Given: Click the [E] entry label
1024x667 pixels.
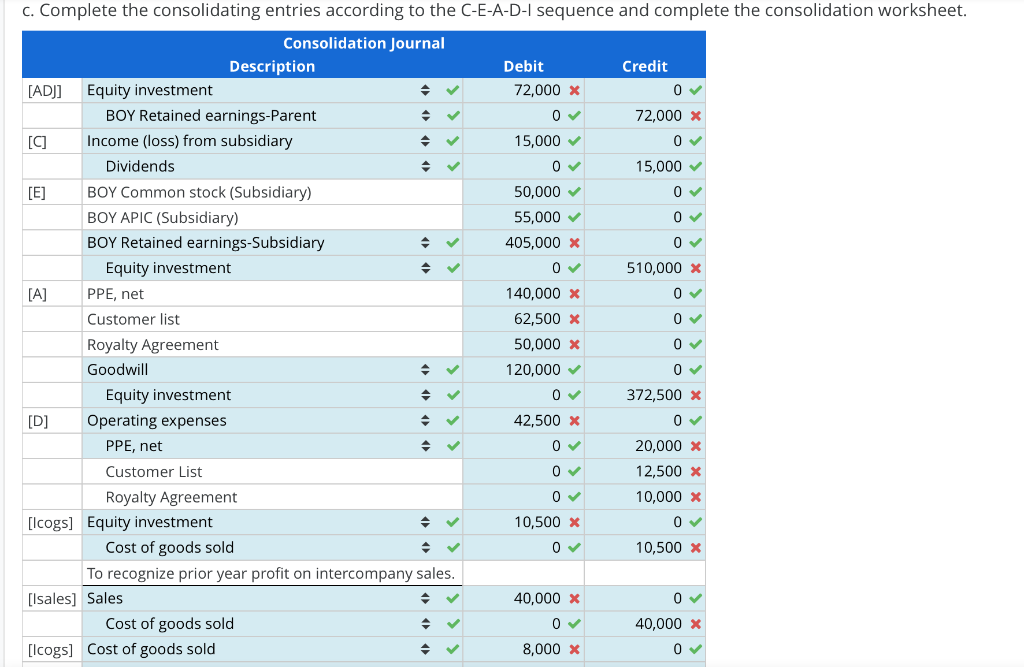Looking at the screenshot, I should coord(37,193).
